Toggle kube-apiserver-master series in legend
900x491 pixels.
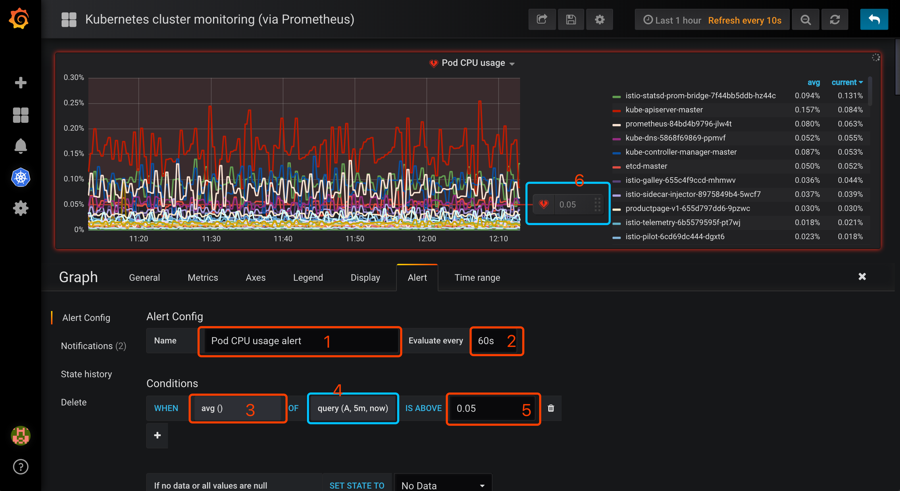tap(664, 110)
